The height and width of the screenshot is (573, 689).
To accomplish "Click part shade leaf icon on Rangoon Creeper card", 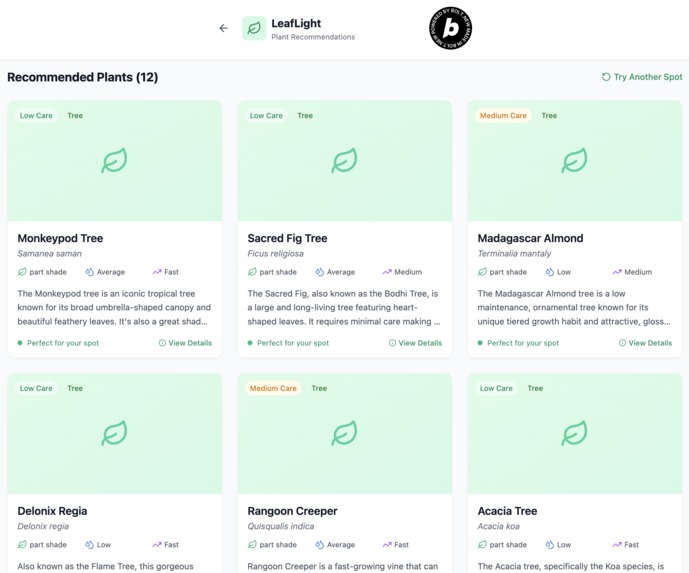I will pyautogui.click(x=252, y=545).
